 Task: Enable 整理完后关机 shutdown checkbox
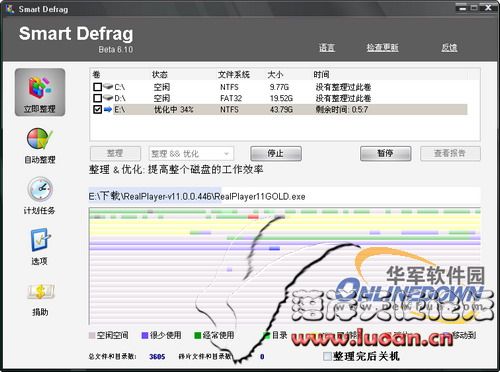pos(327,356)
